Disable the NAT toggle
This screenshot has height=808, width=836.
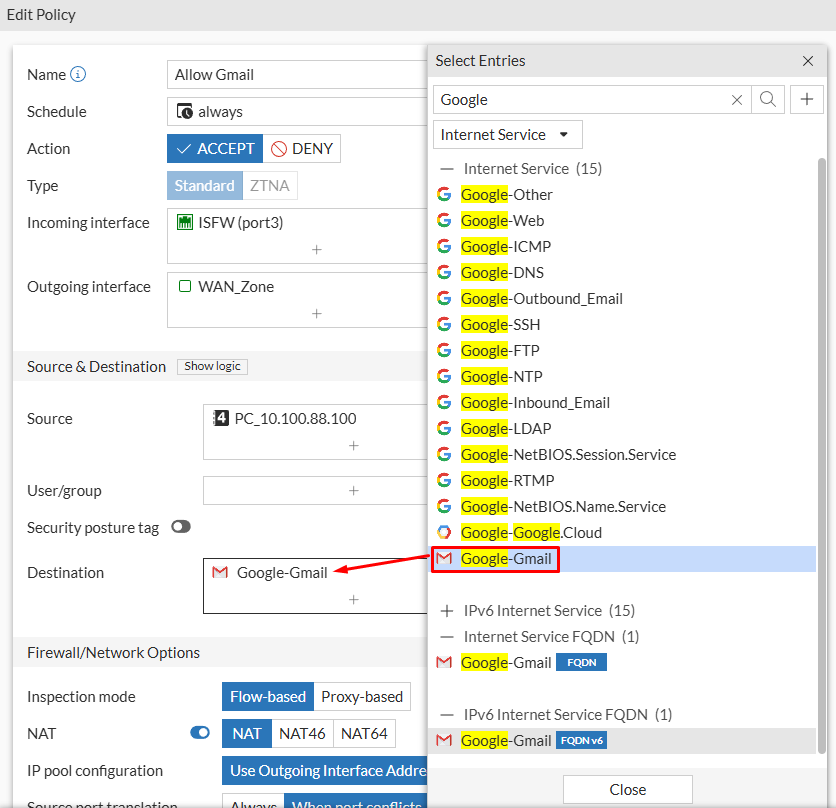click(199, 733)
